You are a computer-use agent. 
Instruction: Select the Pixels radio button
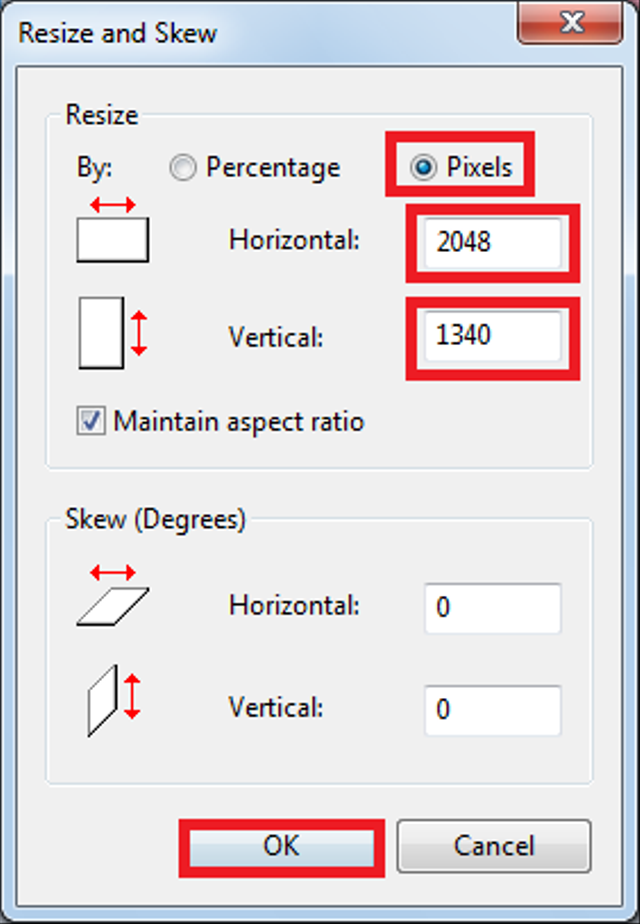tap(423, 168)
